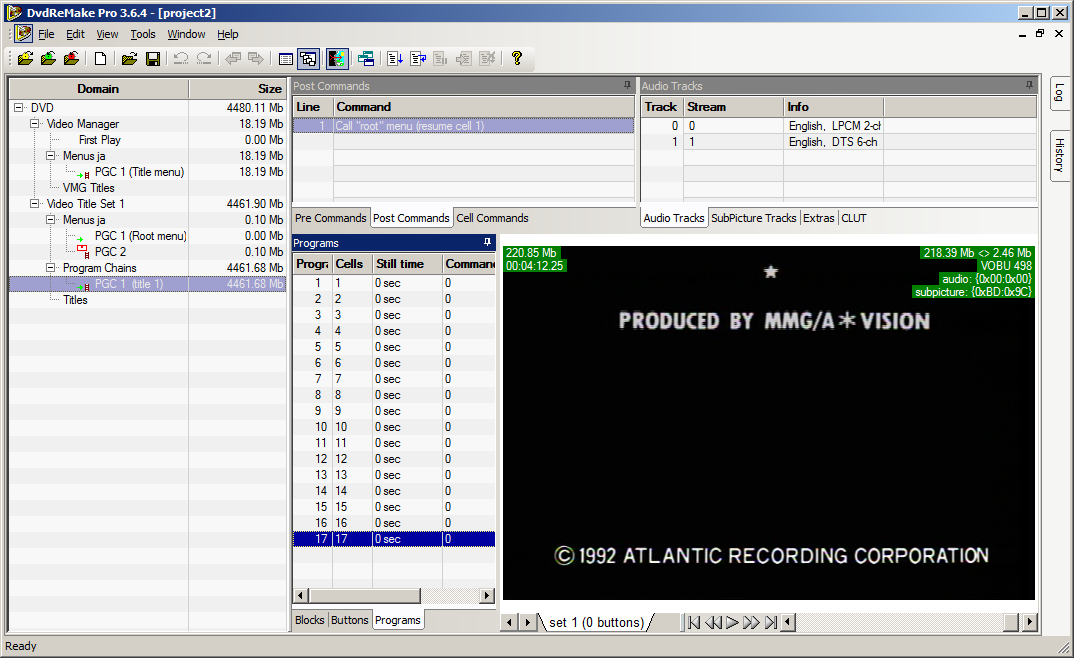This screenshot has height=658, width=1074.
Task: Click the navigate forward toolbar icon
Action: [255, 59]
